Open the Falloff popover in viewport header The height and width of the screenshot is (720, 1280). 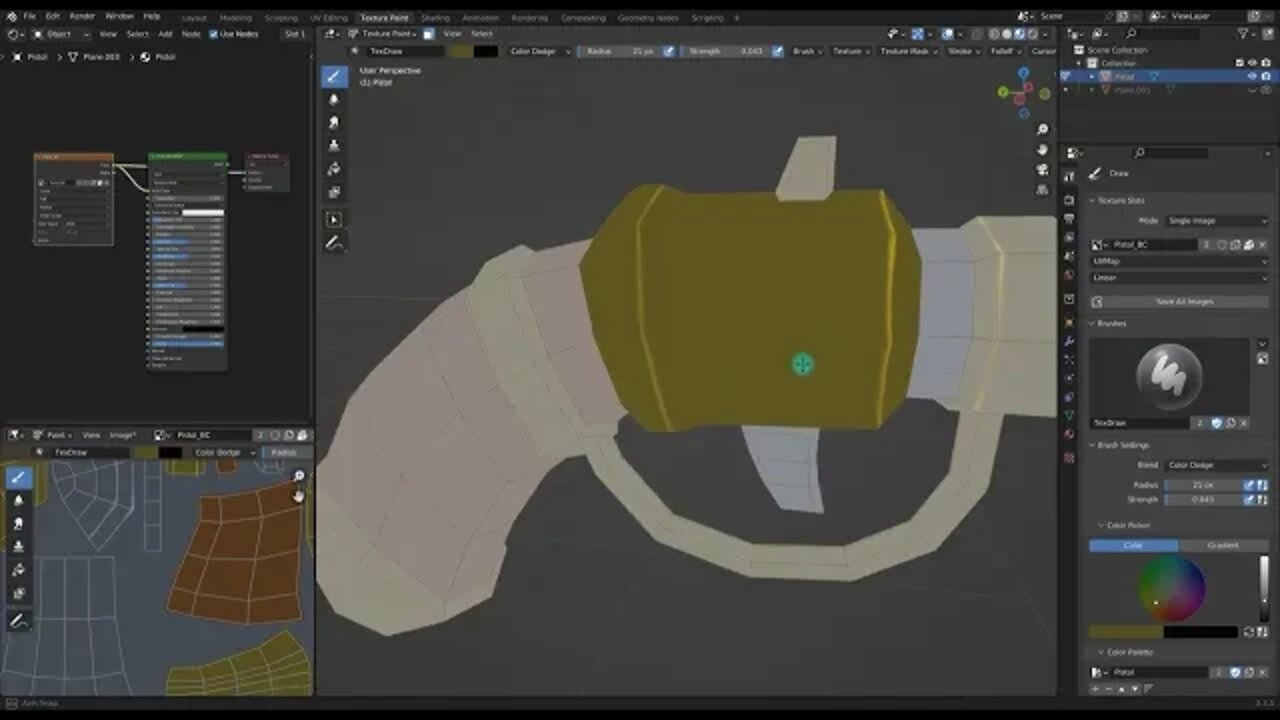point(1006,51)
